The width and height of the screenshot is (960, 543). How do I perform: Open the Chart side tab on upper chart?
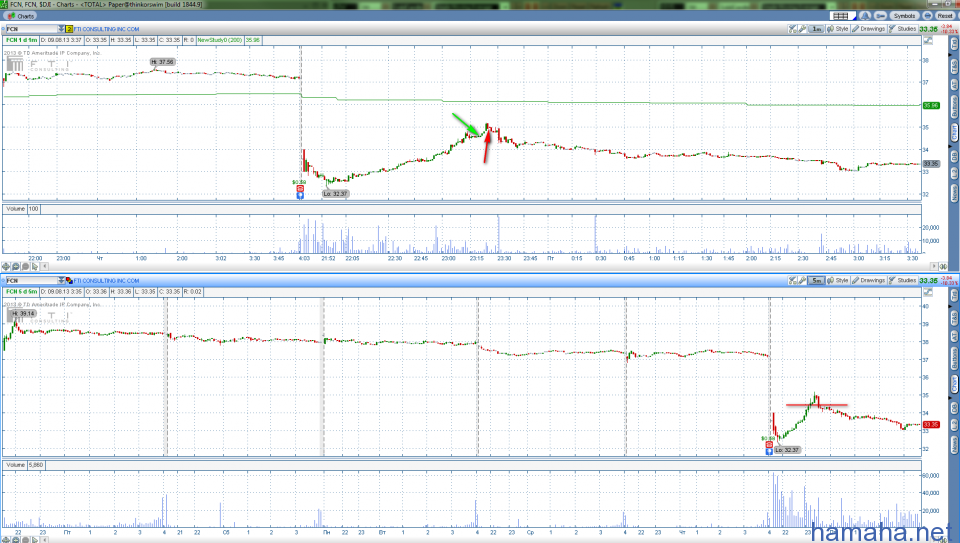954,132
